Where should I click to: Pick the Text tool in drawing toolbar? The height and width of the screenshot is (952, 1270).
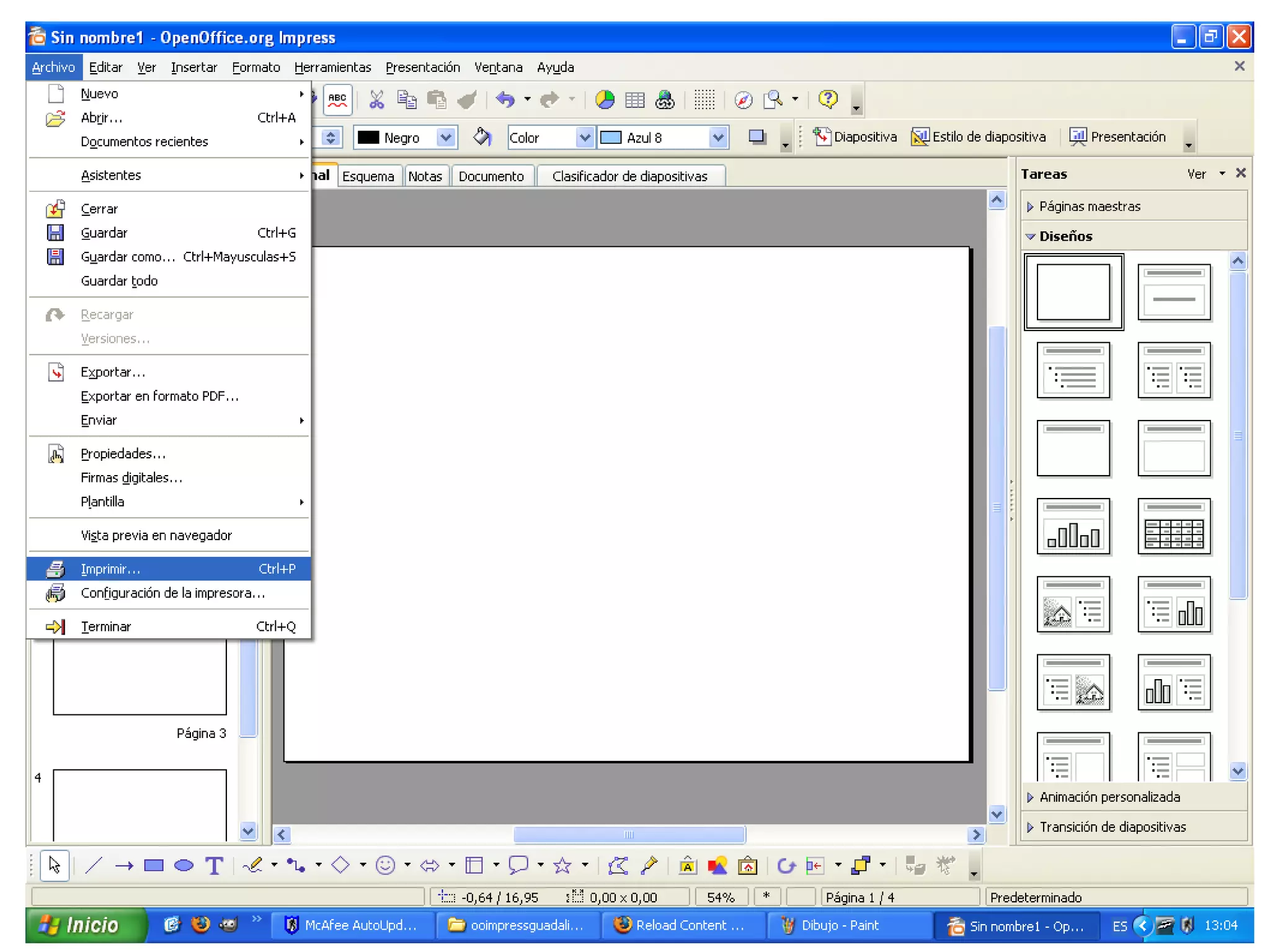[214, 865]
